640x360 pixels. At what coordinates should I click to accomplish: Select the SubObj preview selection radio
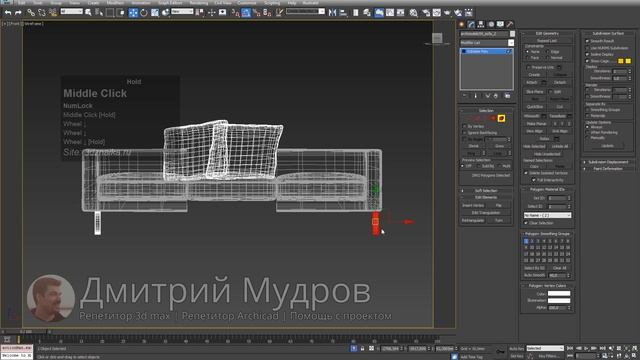pyautogui.click(x=479, y=166)
